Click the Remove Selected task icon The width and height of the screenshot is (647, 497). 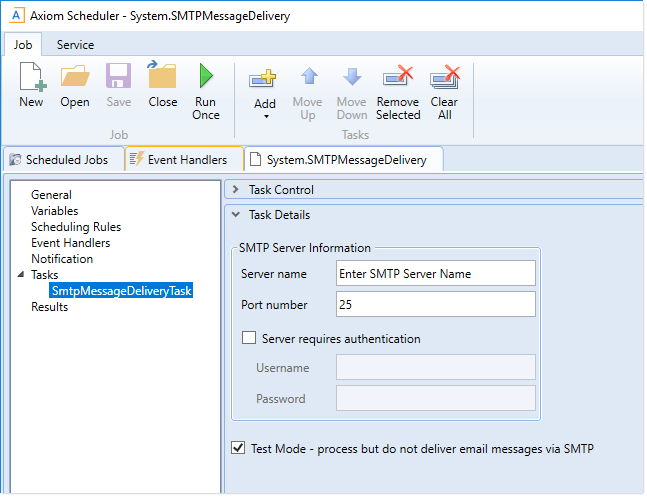coord(398,76)
